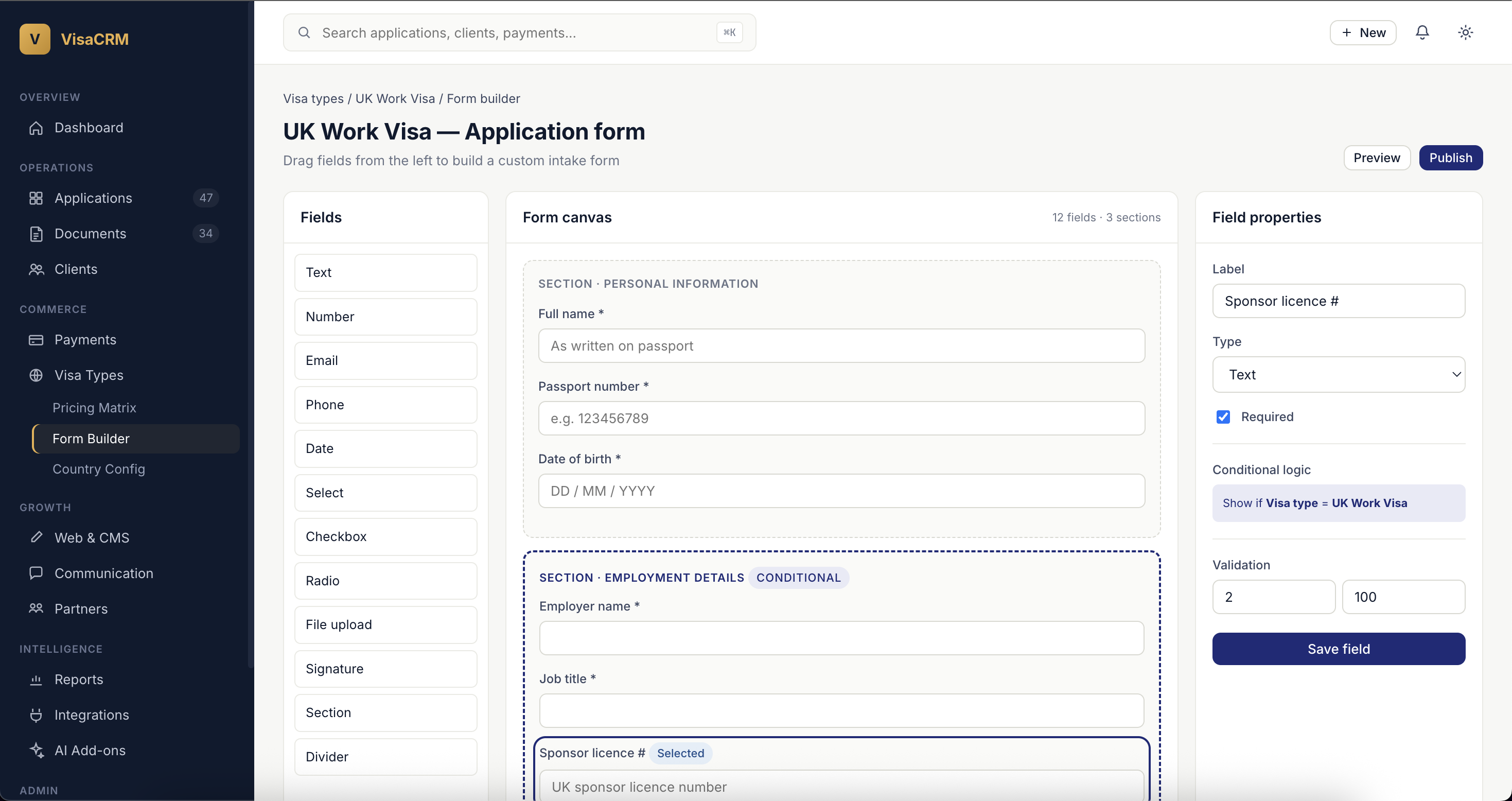Click the Job title input field
Image resolution: width=1512 pixels, height=801 pixels.
click(842, 710)
